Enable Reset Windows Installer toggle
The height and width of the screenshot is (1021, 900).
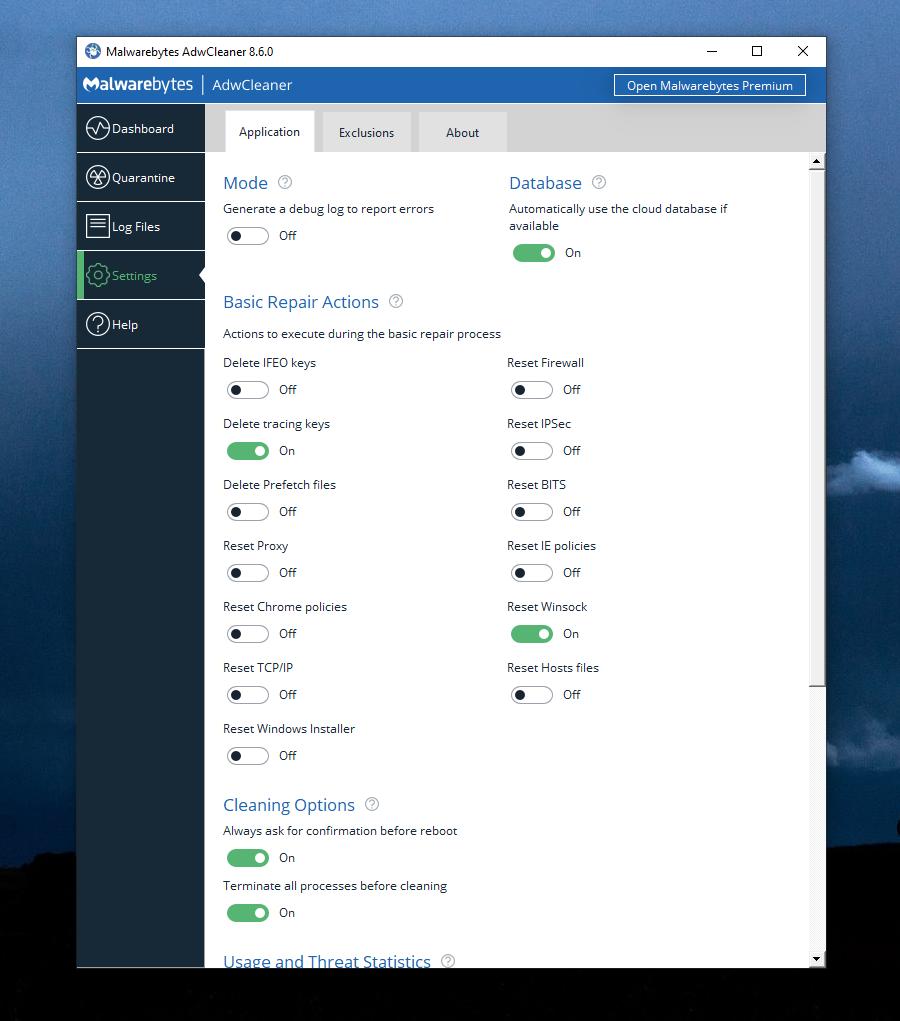coord(247,756)
